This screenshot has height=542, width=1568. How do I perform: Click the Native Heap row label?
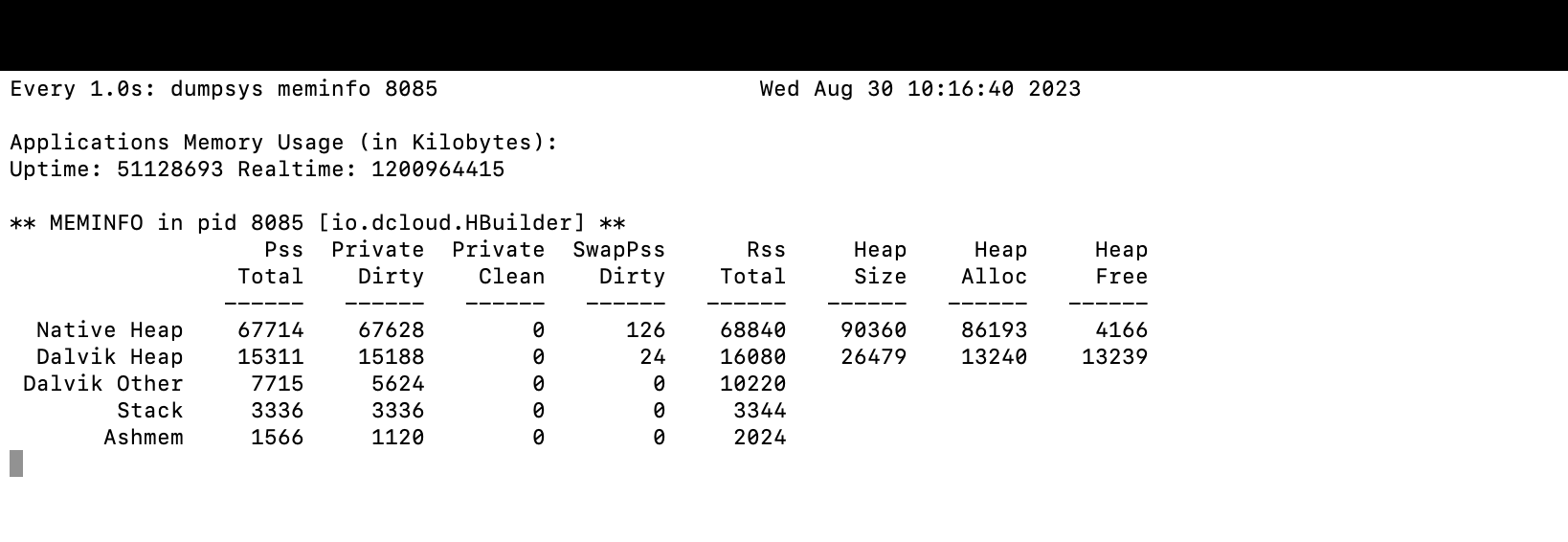tap(109, 330)
